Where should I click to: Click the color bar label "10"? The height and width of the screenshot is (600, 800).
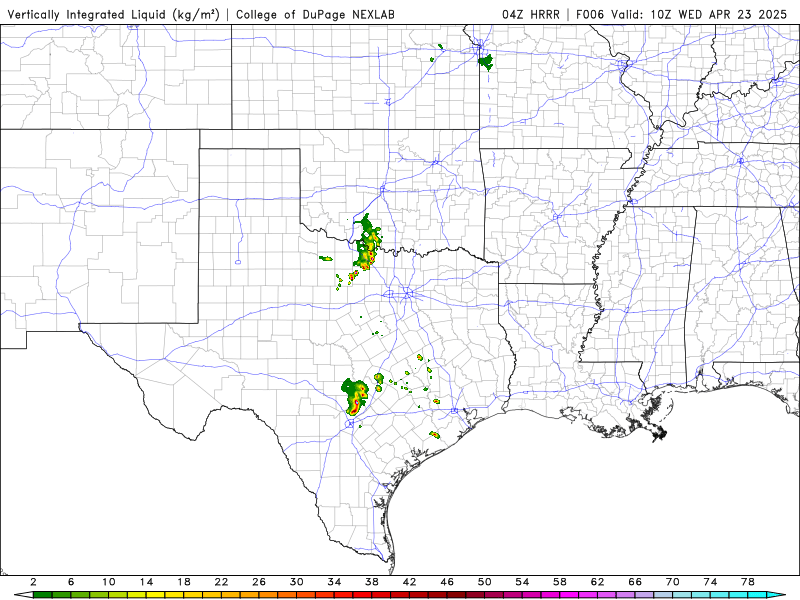(x=108, y=582)
